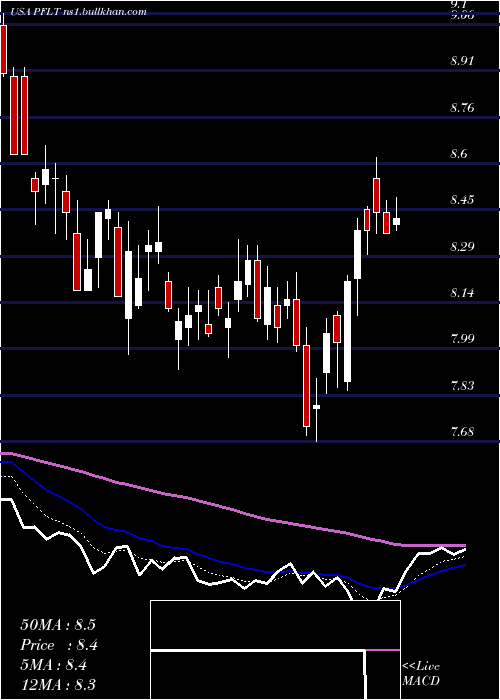Select the 7.68 price axis label

[x=462, y=432]
